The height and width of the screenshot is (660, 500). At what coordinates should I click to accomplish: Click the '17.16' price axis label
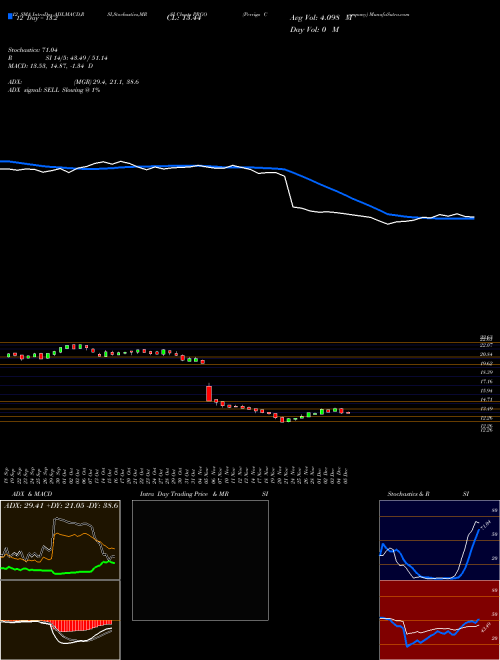(x=487, y=381)
